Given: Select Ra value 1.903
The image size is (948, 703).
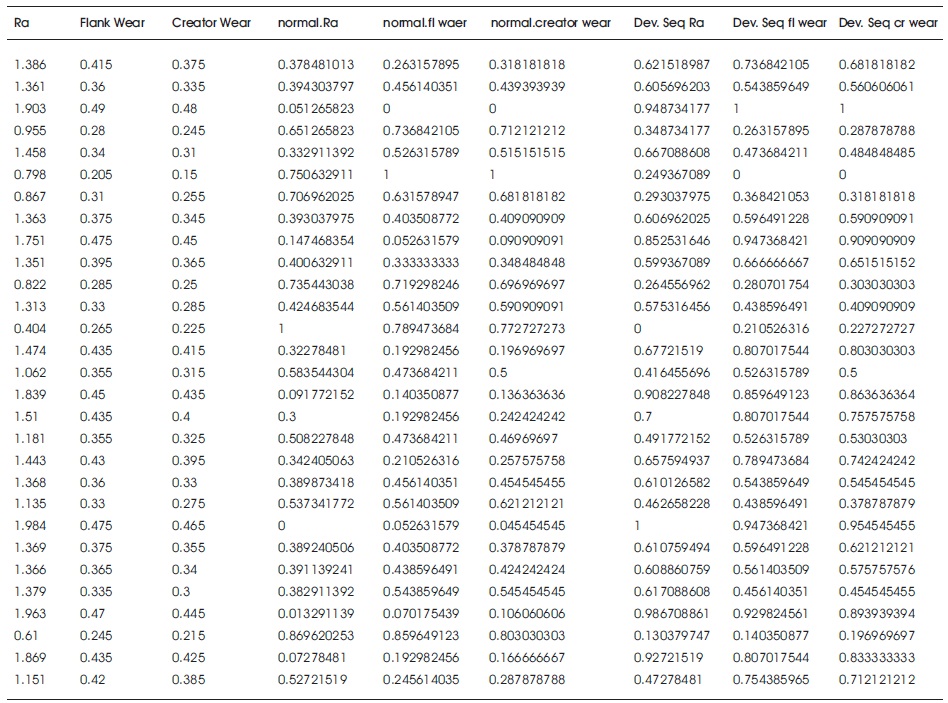Looking at the screenshot, I should pos(30,109).
